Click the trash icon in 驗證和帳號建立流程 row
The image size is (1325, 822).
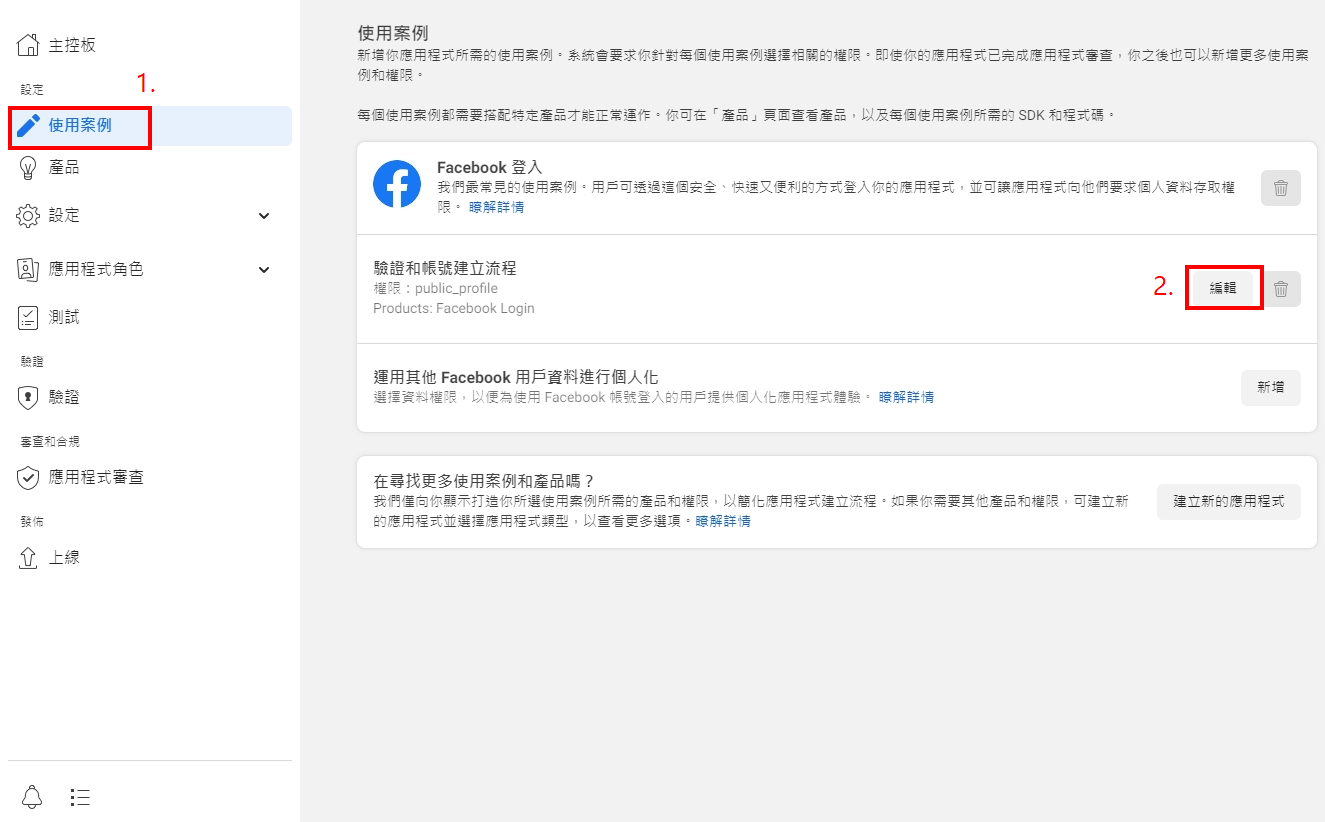(1281, 289)
